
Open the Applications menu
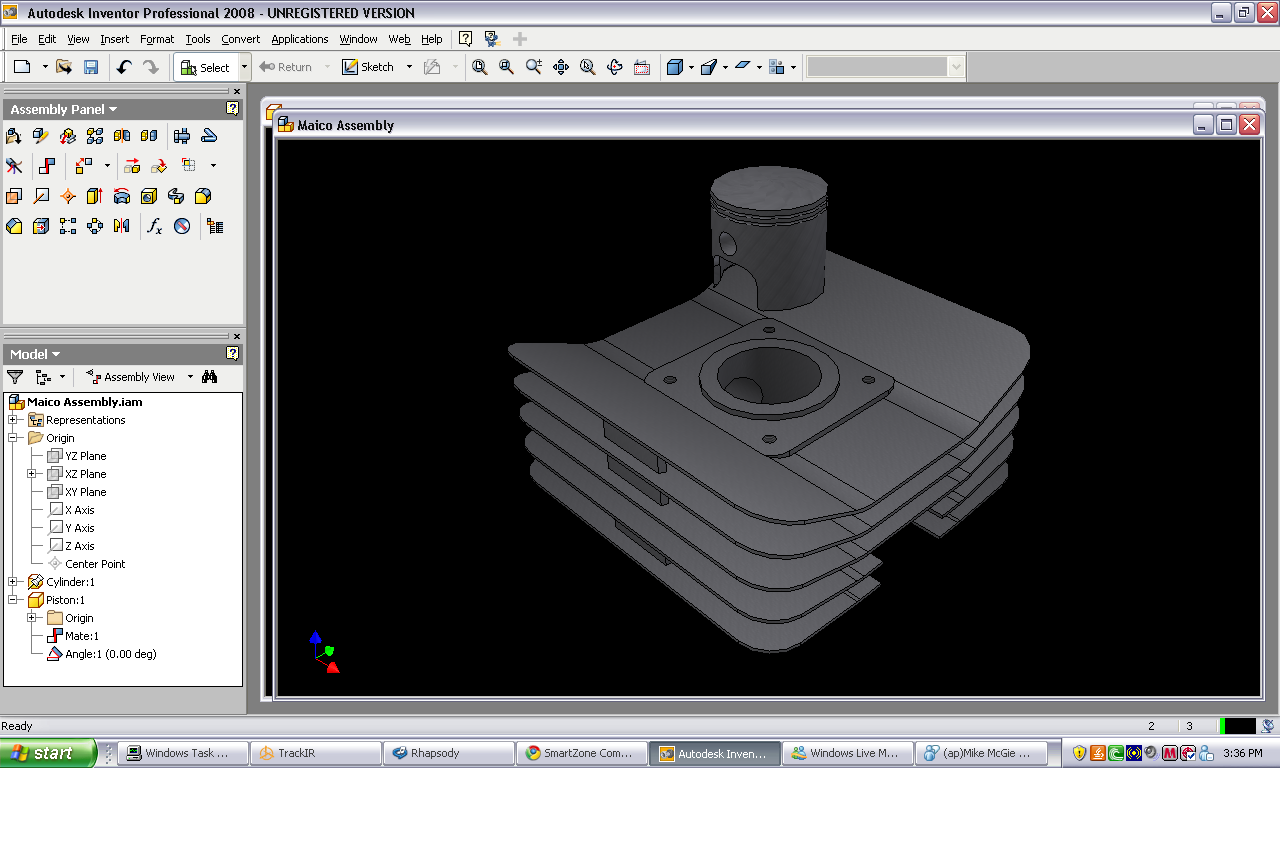300,39
